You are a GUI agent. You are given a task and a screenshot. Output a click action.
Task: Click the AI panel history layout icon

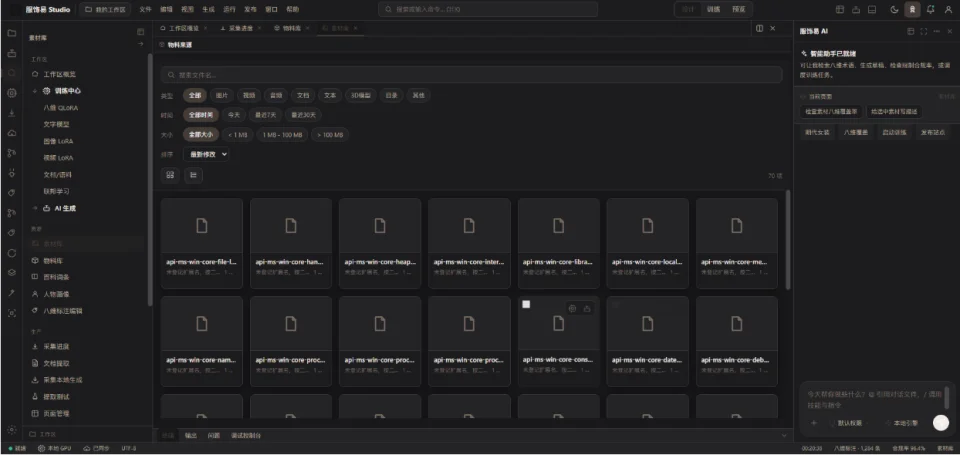coord(911,31)
